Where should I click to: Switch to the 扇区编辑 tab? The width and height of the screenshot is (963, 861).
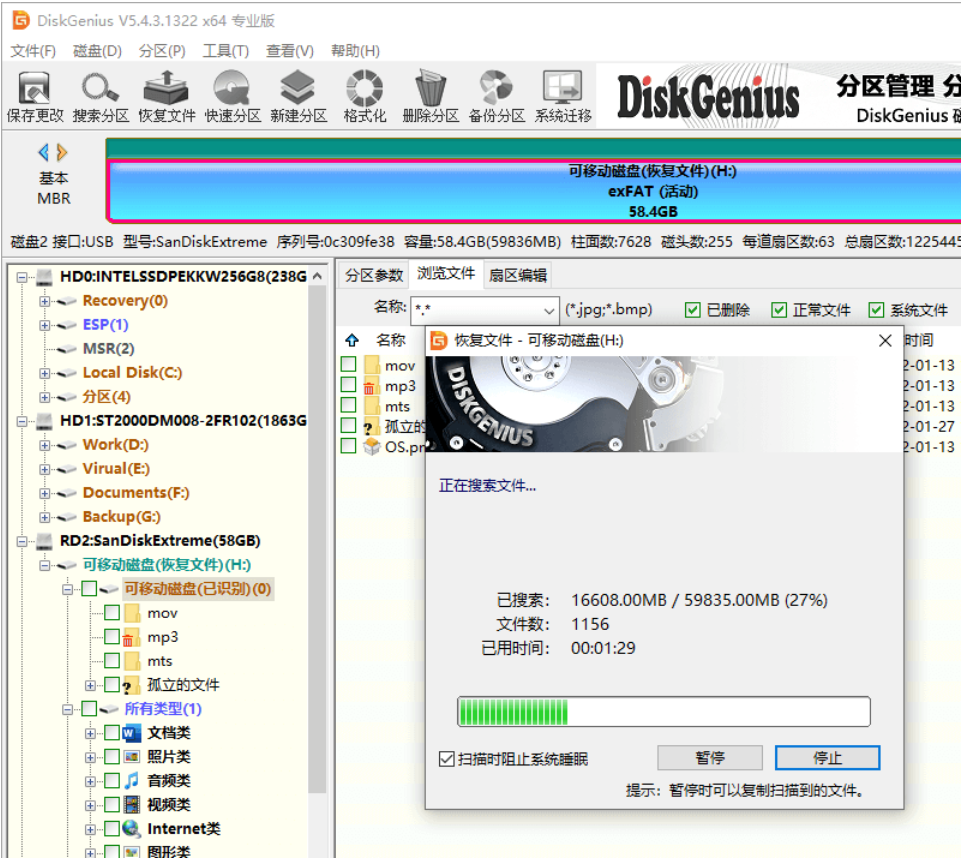(518, 275)
